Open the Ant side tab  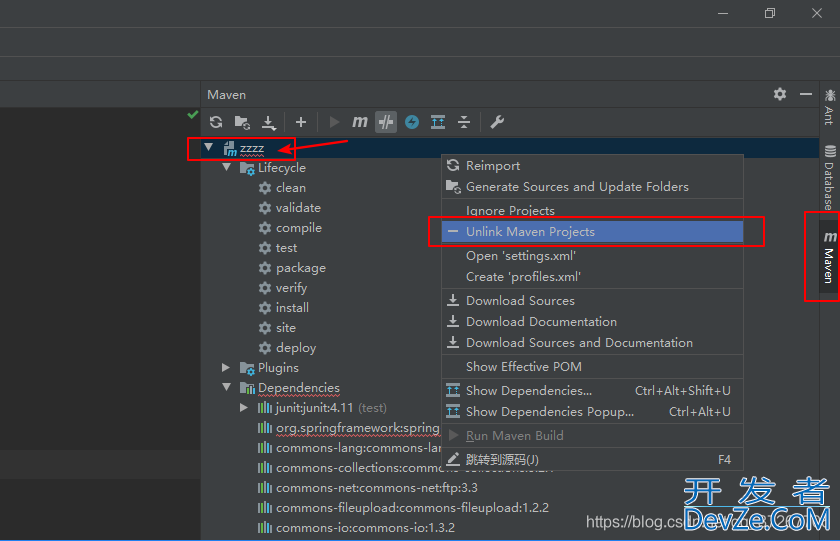(x=829, y=107)
